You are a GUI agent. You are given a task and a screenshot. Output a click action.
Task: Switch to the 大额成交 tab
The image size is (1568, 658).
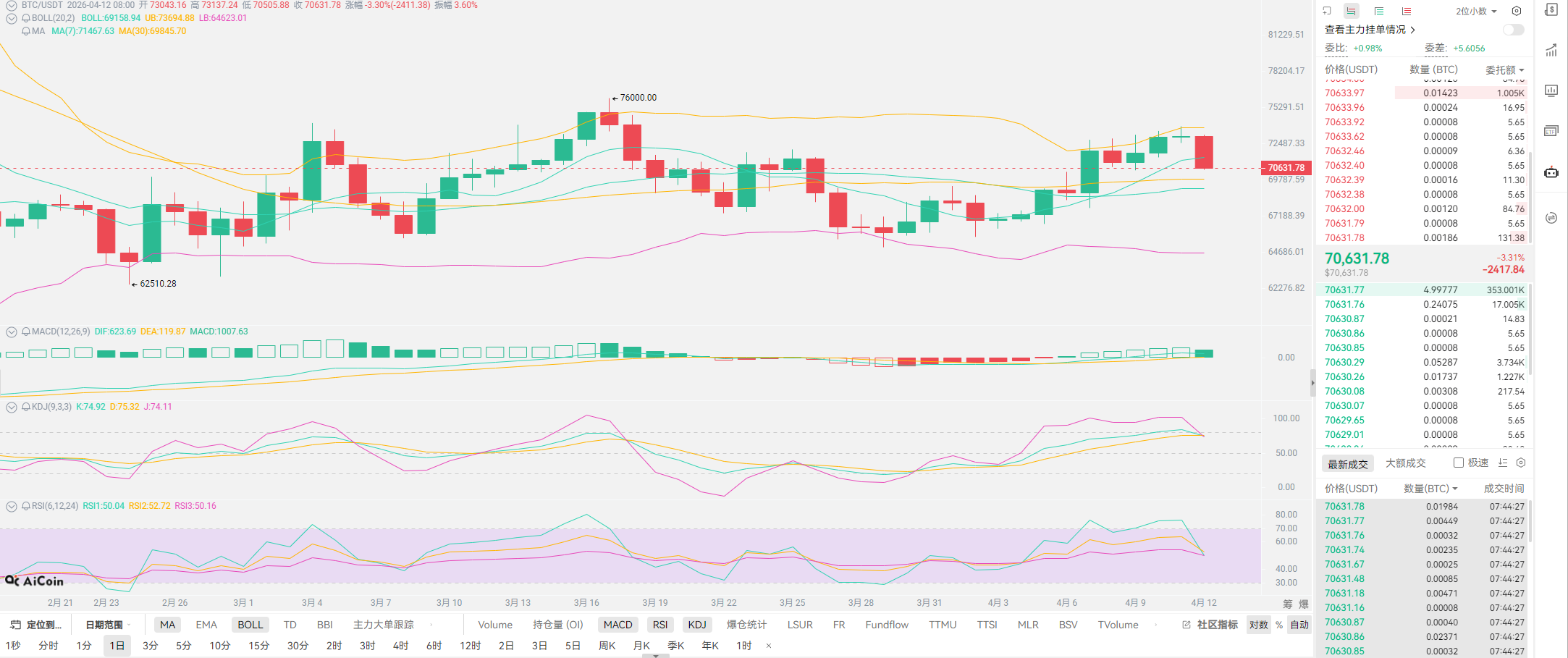click(x=1405, y=463)
